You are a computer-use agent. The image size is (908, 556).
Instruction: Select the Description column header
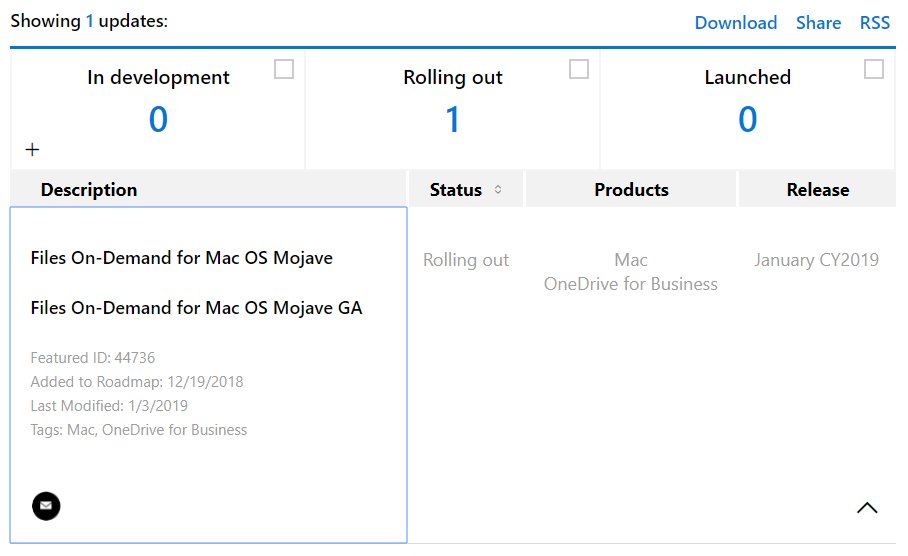(89, 190)
